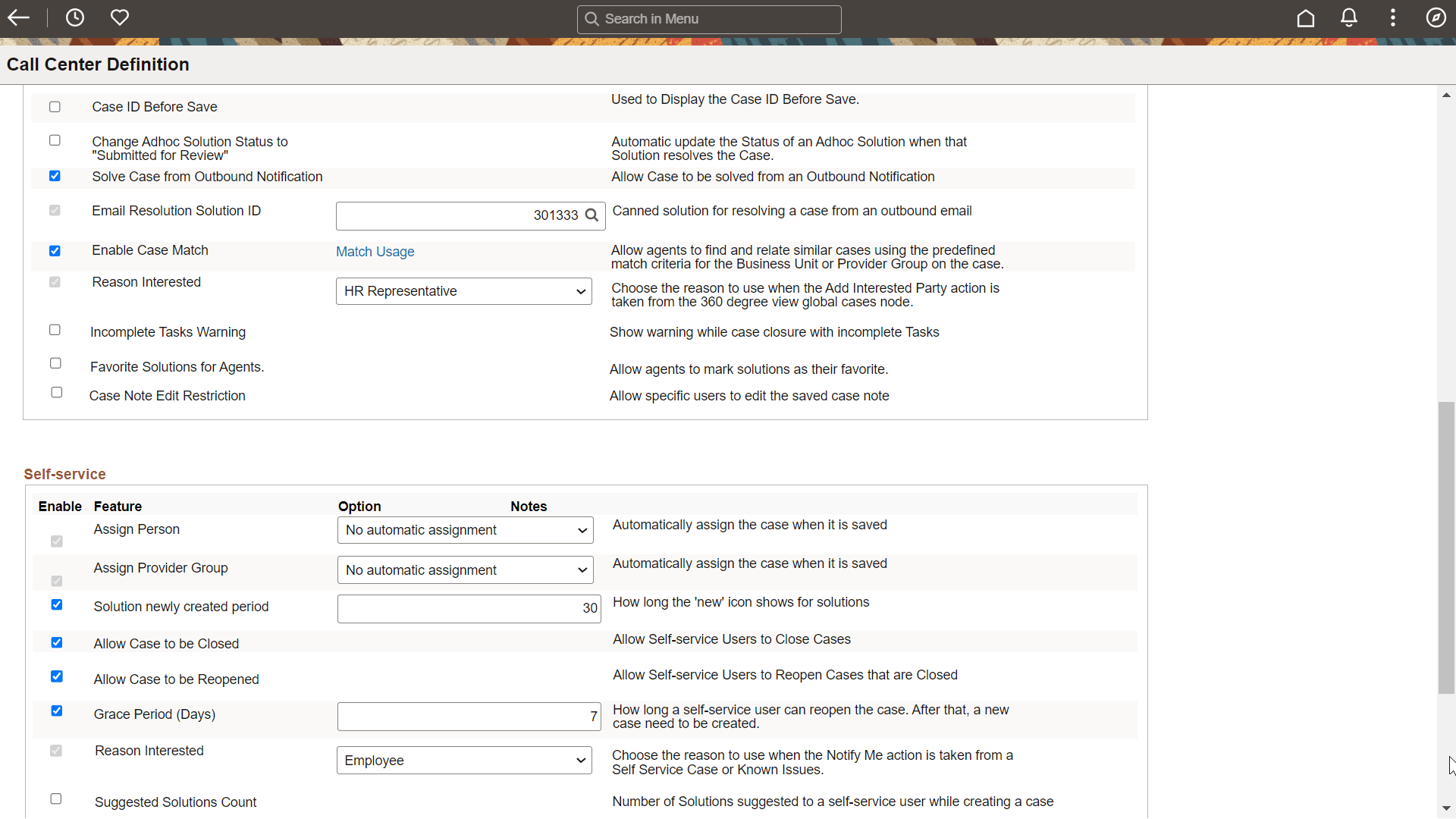Screen dimensions: 1456x819
Task: Go to home page icon
Action: [x=1305, y=18]
